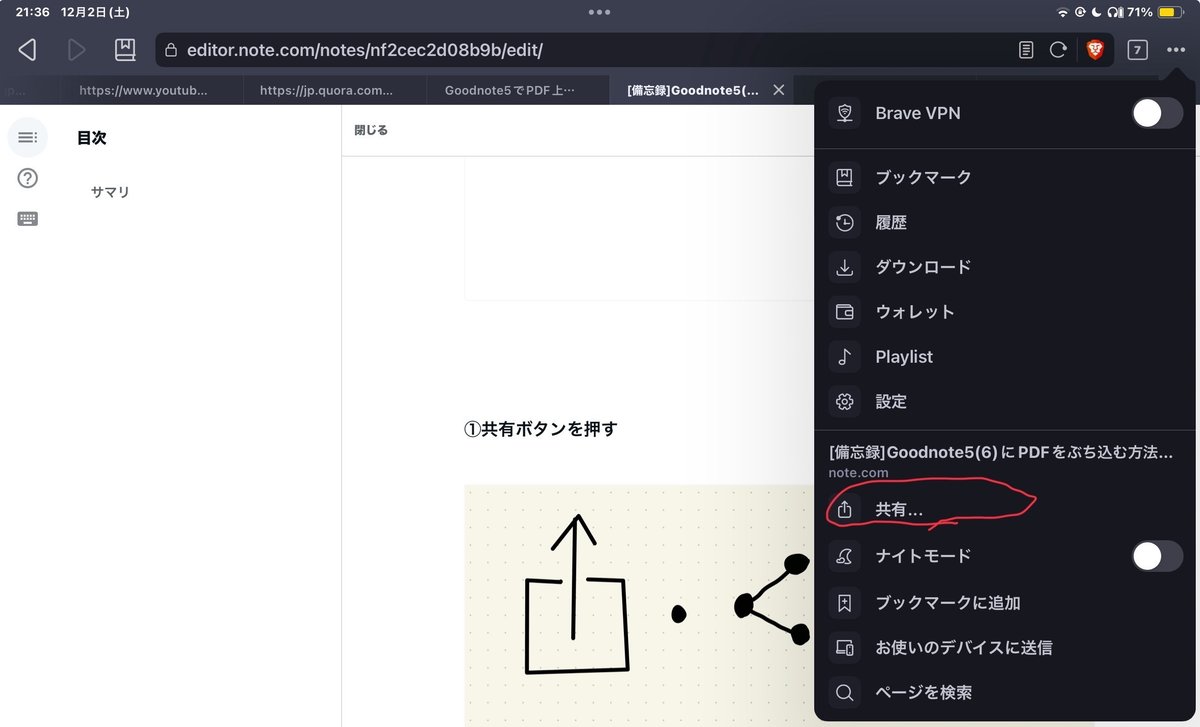Enable Brave VPN

tap(1156, 113)
